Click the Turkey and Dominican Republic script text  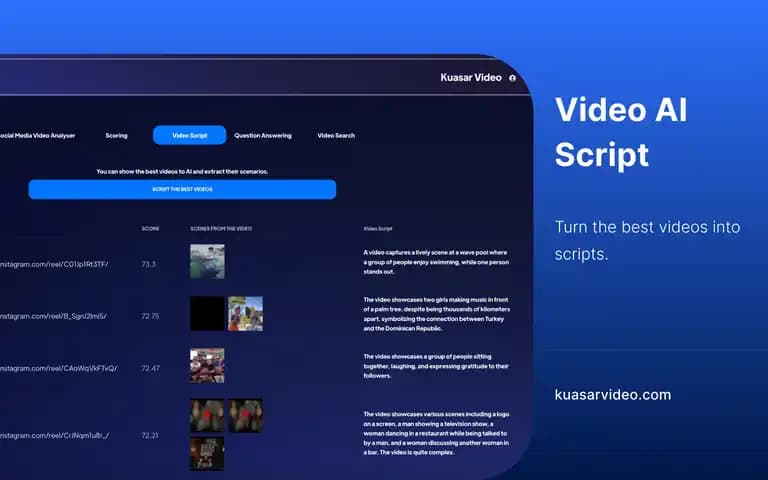(x=436, y=314)
